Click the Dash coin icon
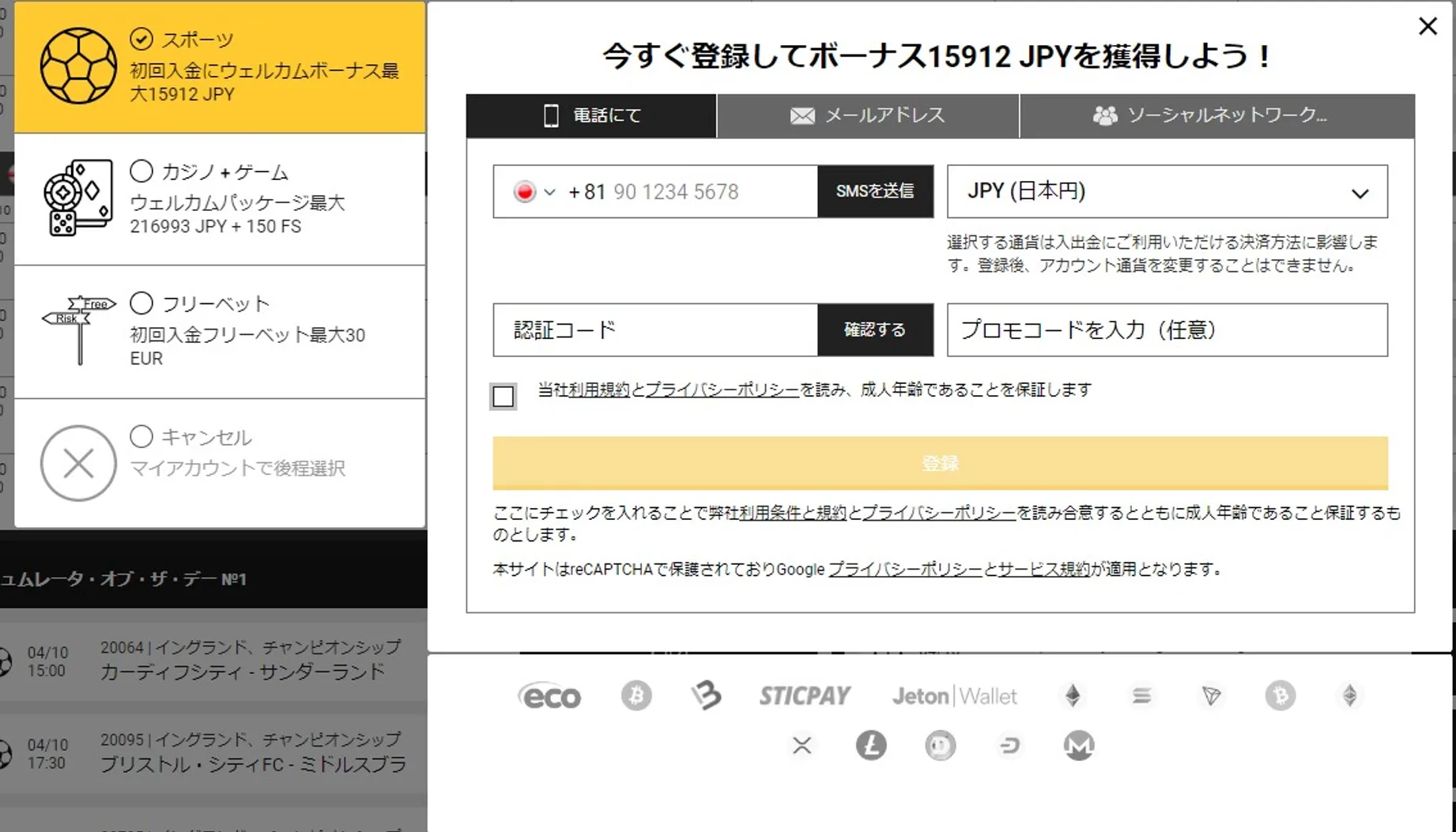 pyautogui.click(x=1009, y=745)
